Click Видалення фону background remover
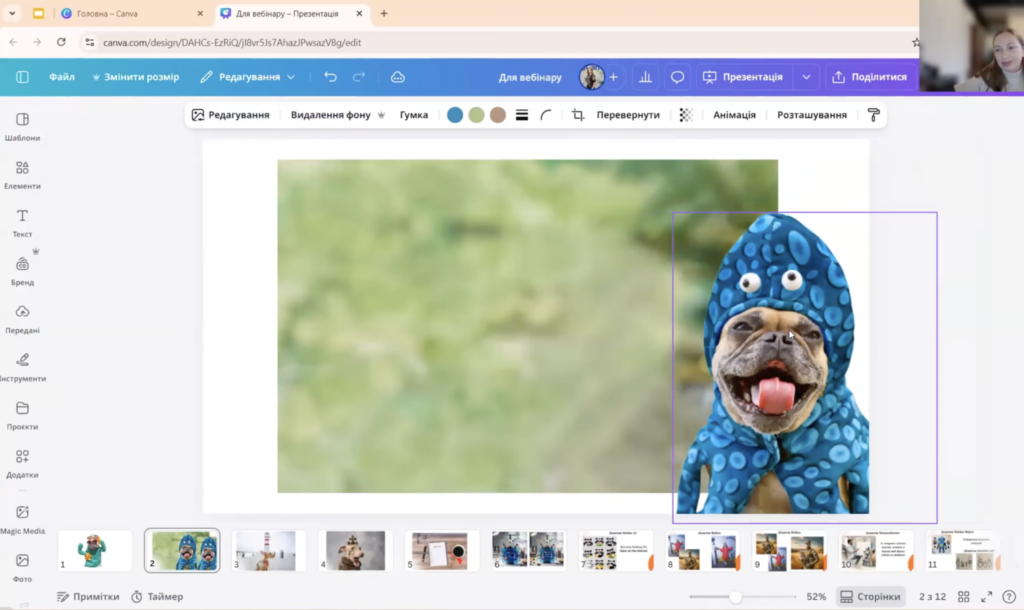 pyautogui.click(x=337, y=115)
